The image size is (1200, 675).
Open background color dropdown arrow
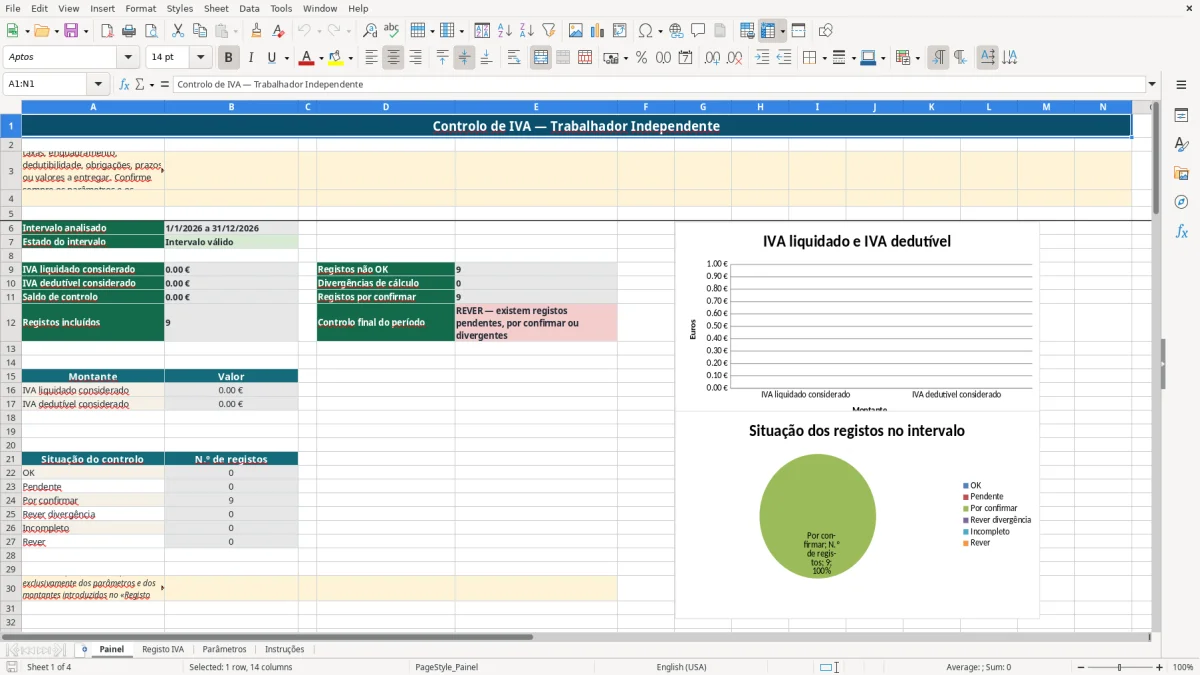pos(350,58)
